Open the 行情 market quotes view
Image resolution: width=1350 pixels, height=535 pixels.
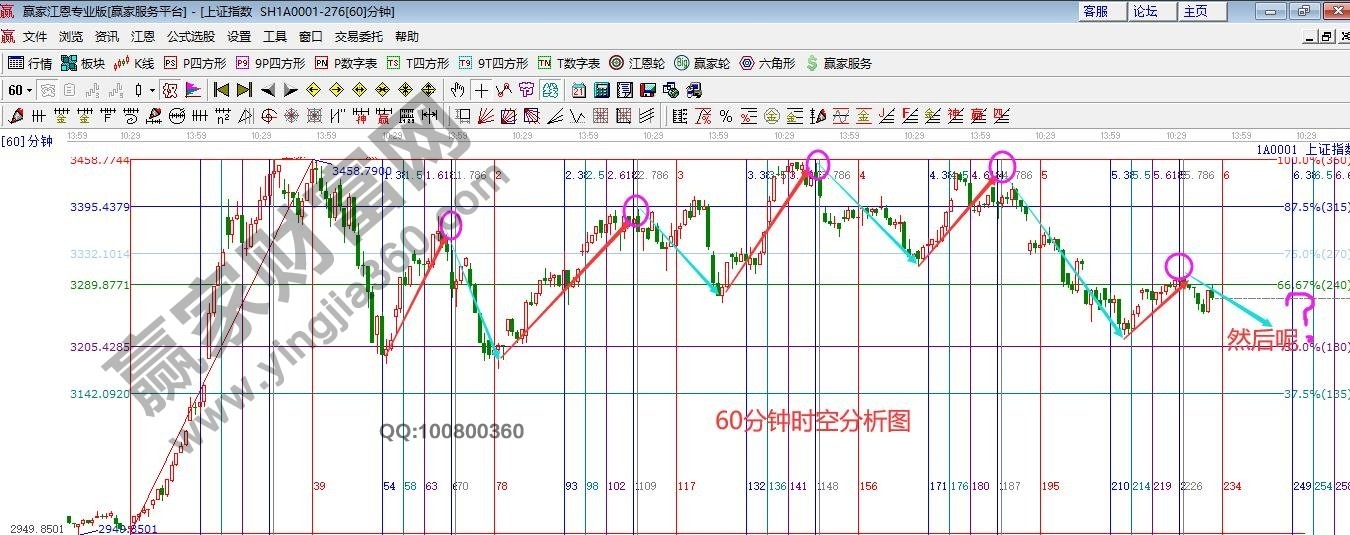[x=30, y=63]
